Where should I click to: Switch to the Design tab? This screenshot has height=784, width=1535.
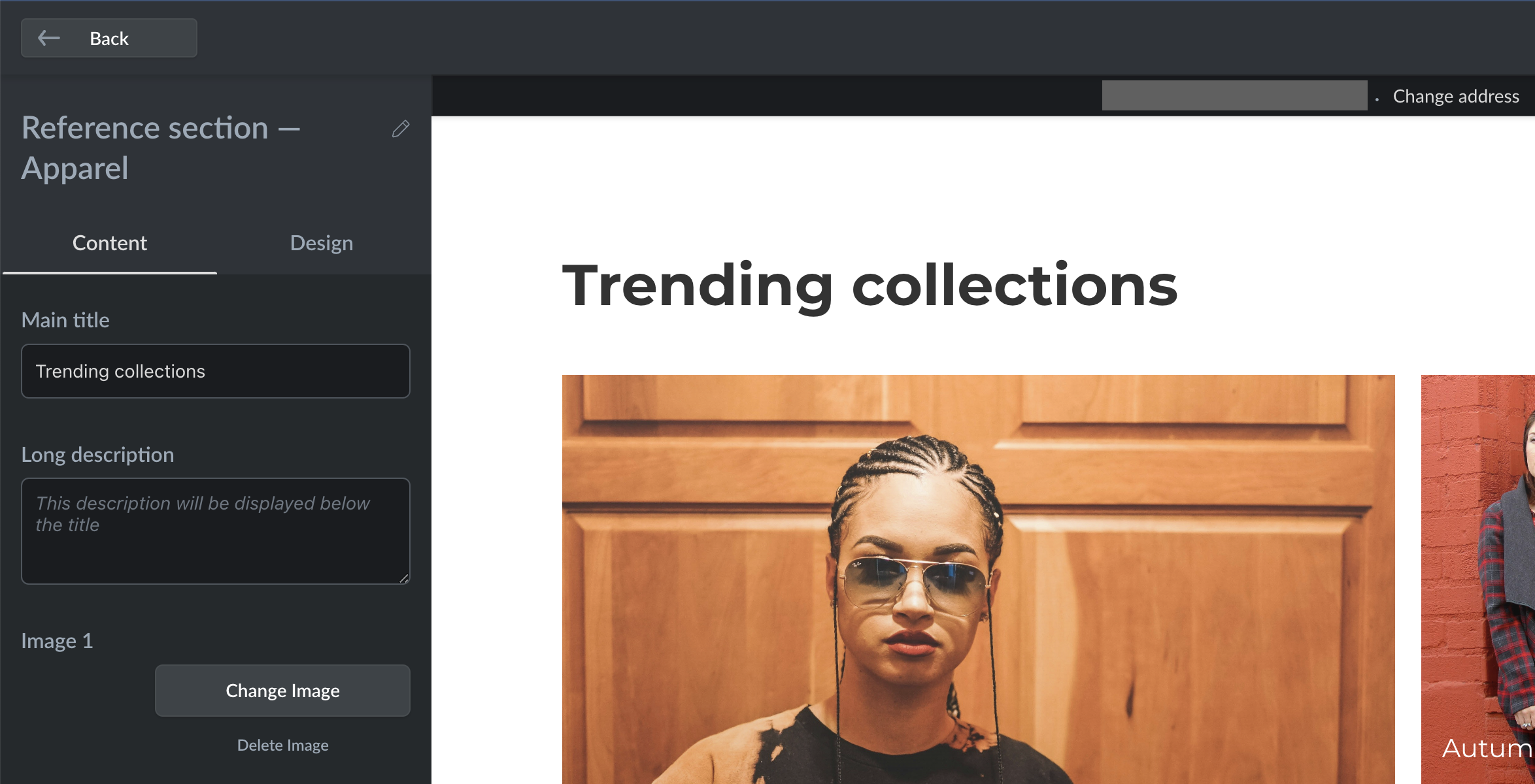(x=321, y=242)
